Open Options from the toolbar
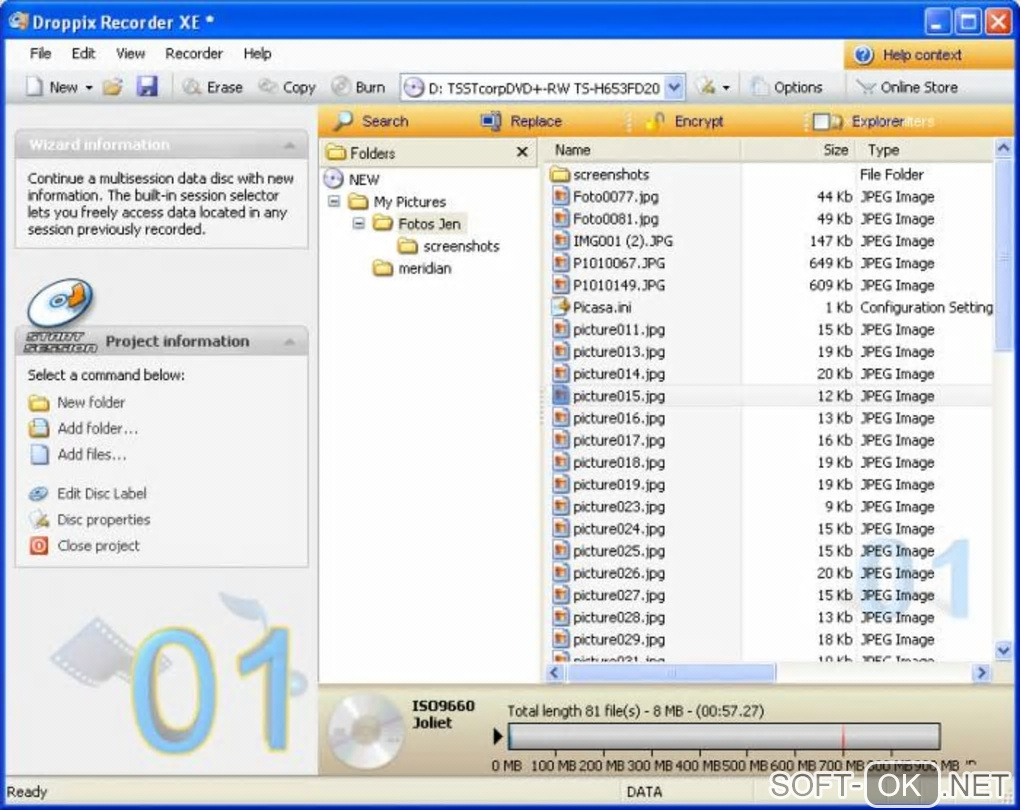This screenshot has width=1020, height=810. [x=786, y=87]
